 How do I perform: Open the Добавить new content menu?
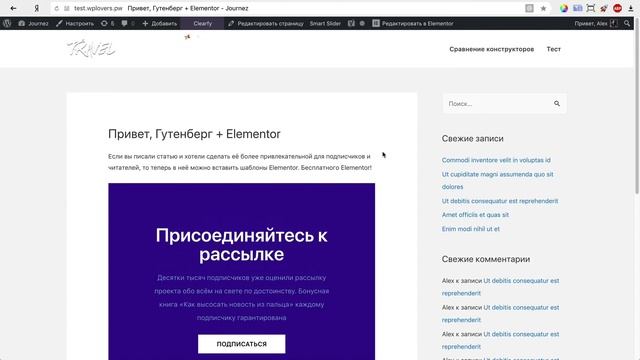coord(160,24)
